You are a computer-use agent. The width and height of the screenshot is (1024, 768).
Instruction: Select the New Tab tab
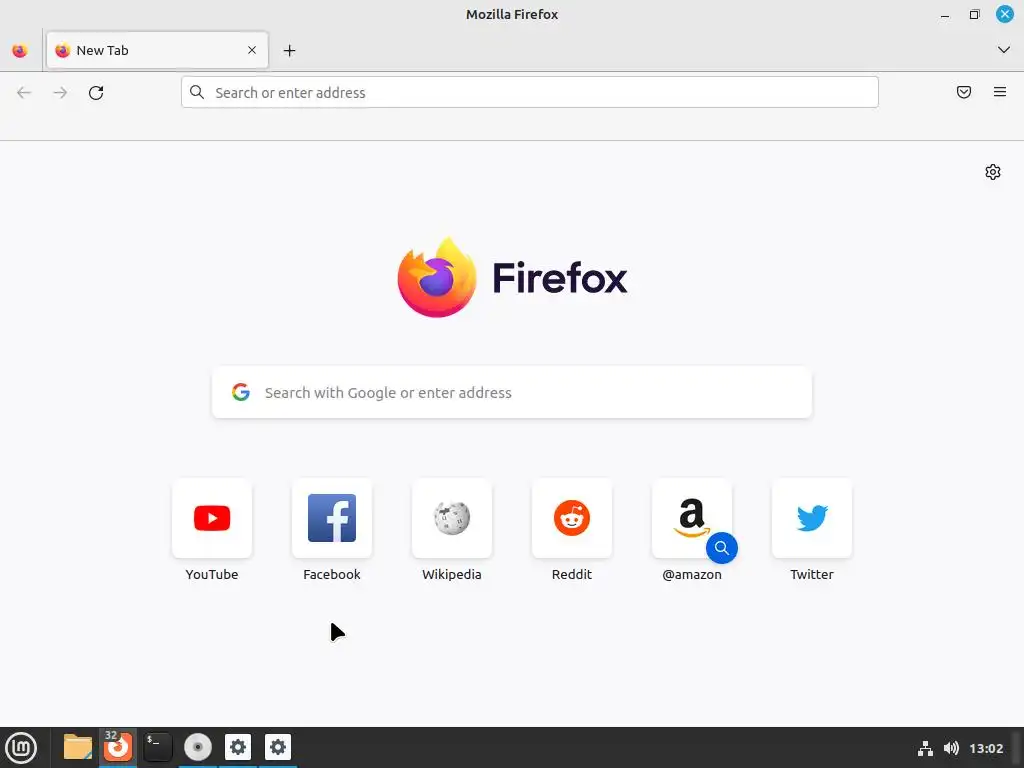tap(157, 50)
